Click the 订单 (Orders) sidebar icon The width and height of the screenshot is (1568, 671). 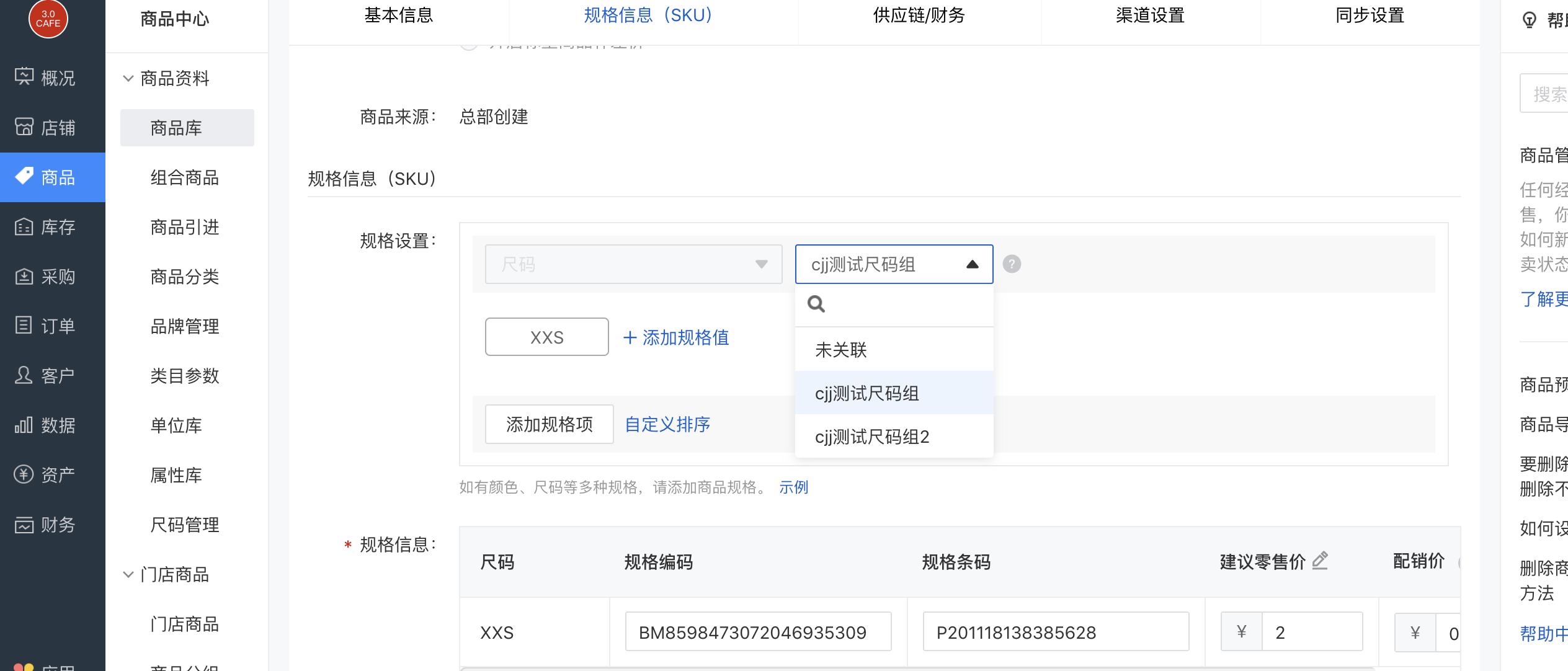pyautogui.click(x=54, y=326)
